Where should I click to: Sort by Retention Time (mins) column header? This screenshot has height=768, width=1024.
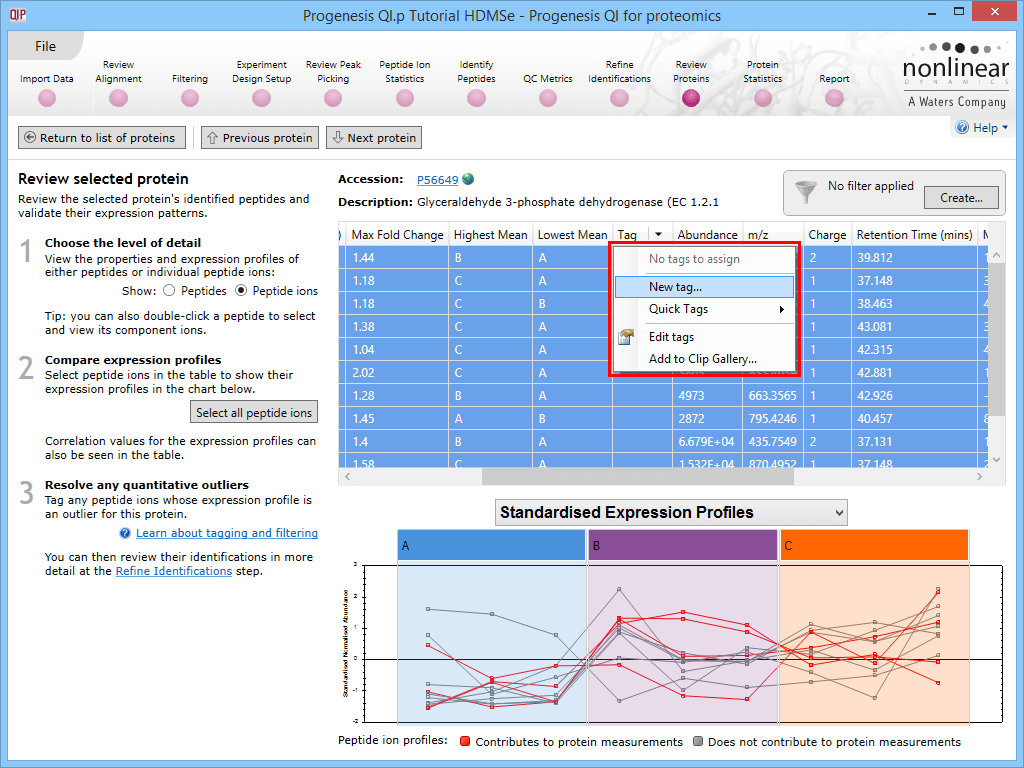pyautogui.click(x=914, y=234)
